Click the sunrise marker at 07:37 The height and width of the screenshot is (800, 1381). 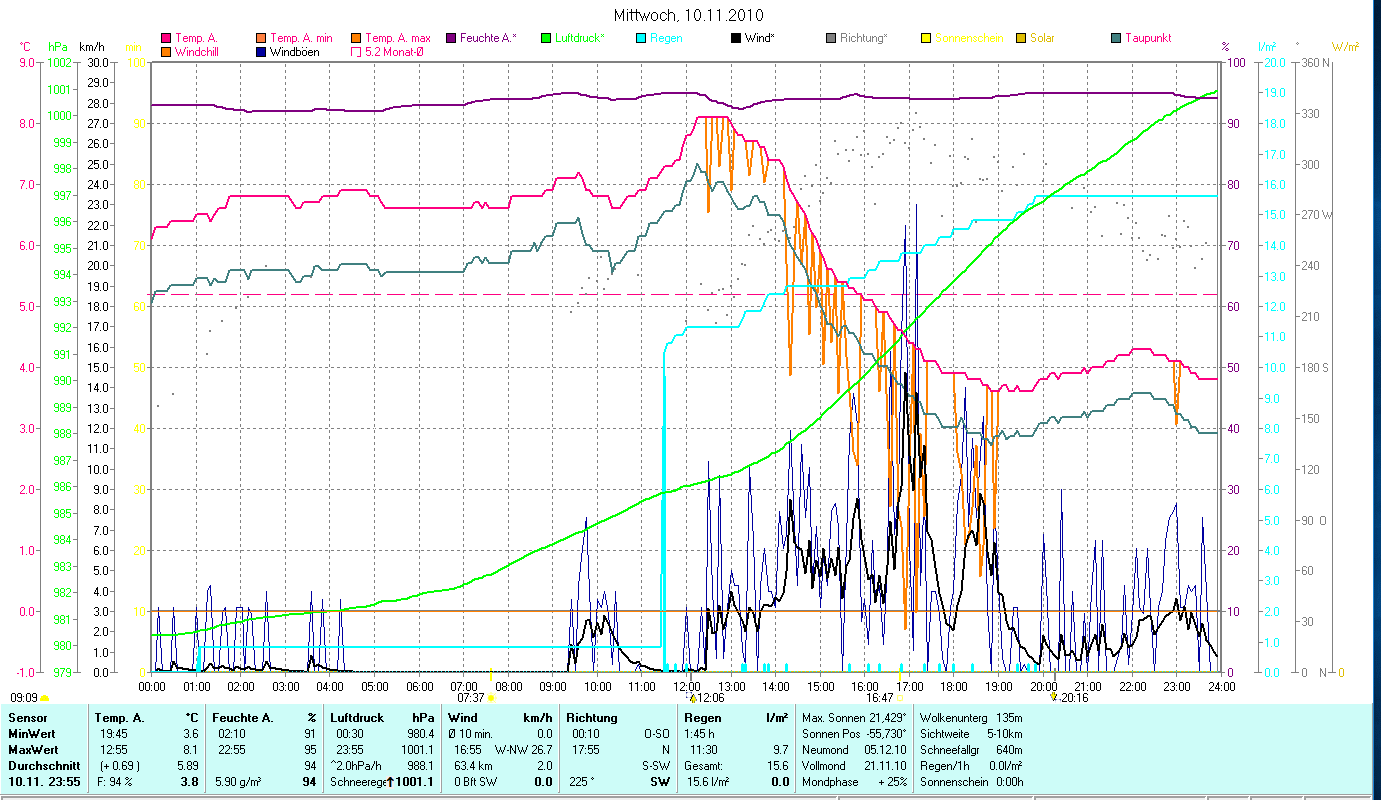(x=490, y=697)
